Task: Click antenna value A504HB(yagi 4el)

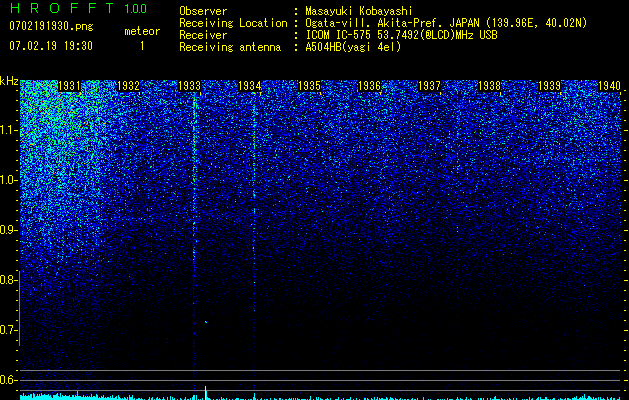Action: [x=353, y=47]
